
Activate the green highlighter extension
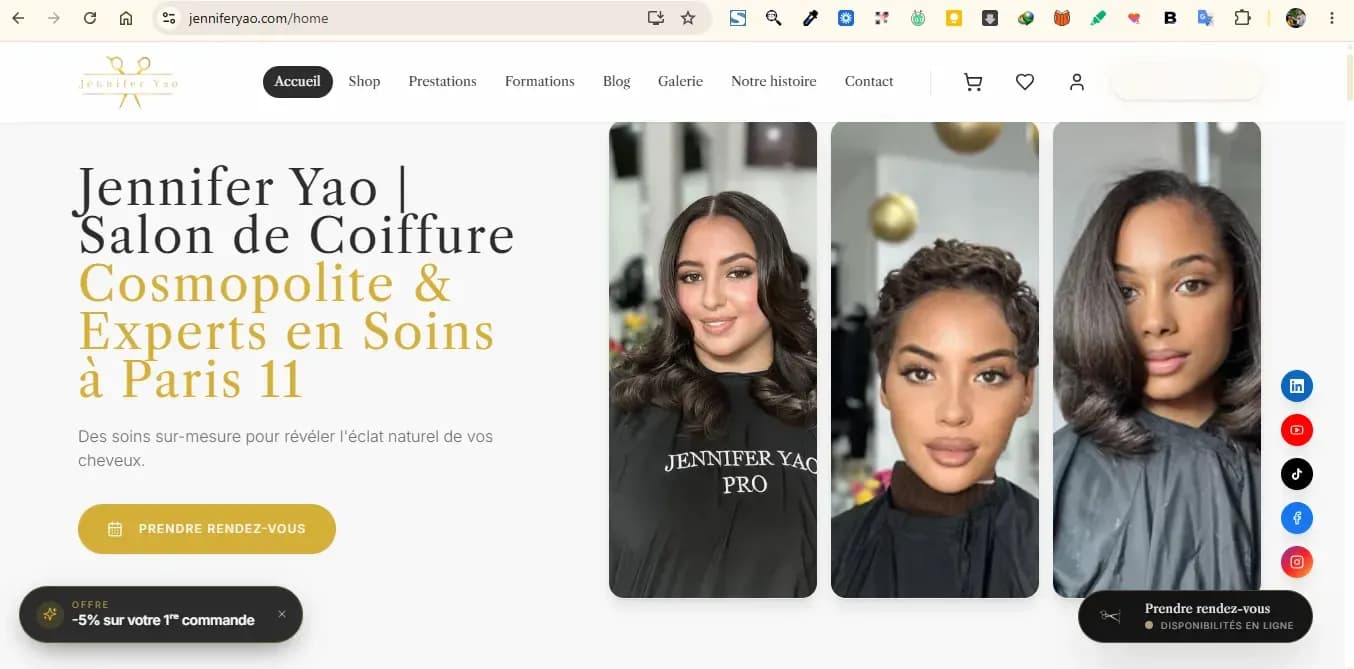[x=1098, y=18]
